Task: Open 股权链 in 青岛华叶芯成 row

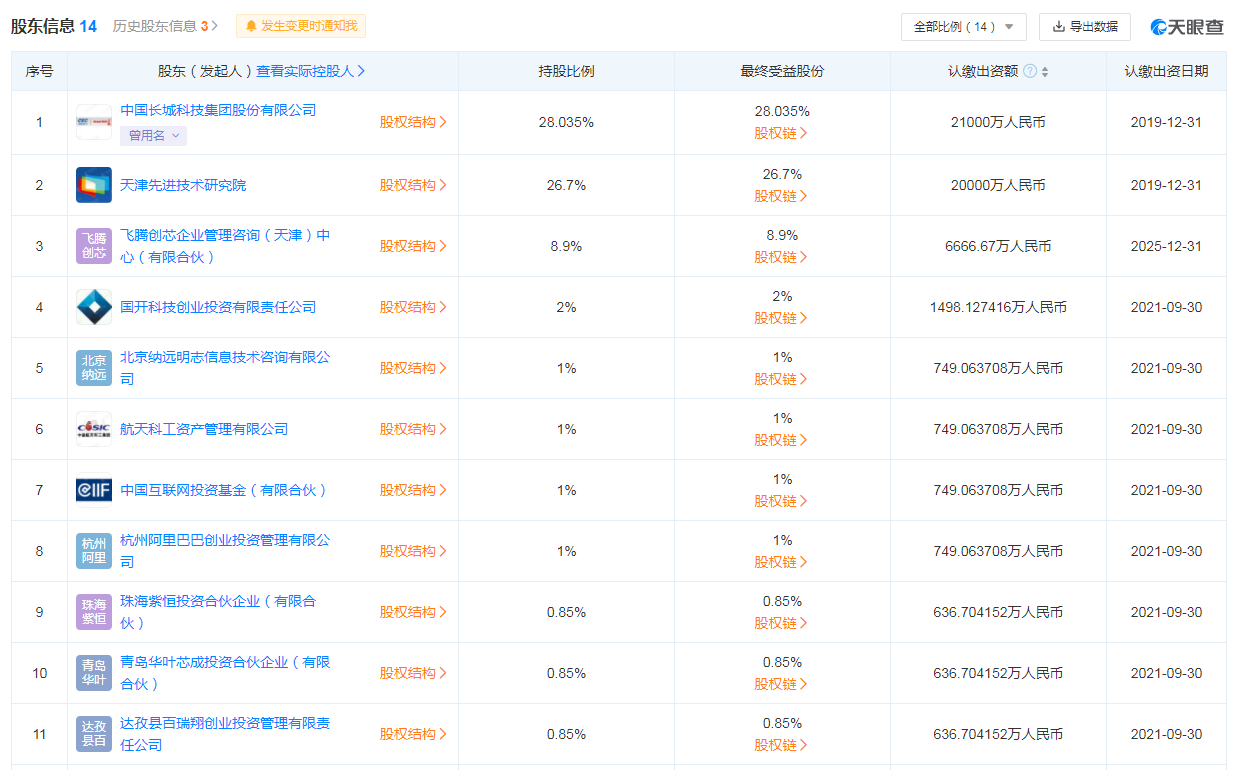Action: point(781,684)
